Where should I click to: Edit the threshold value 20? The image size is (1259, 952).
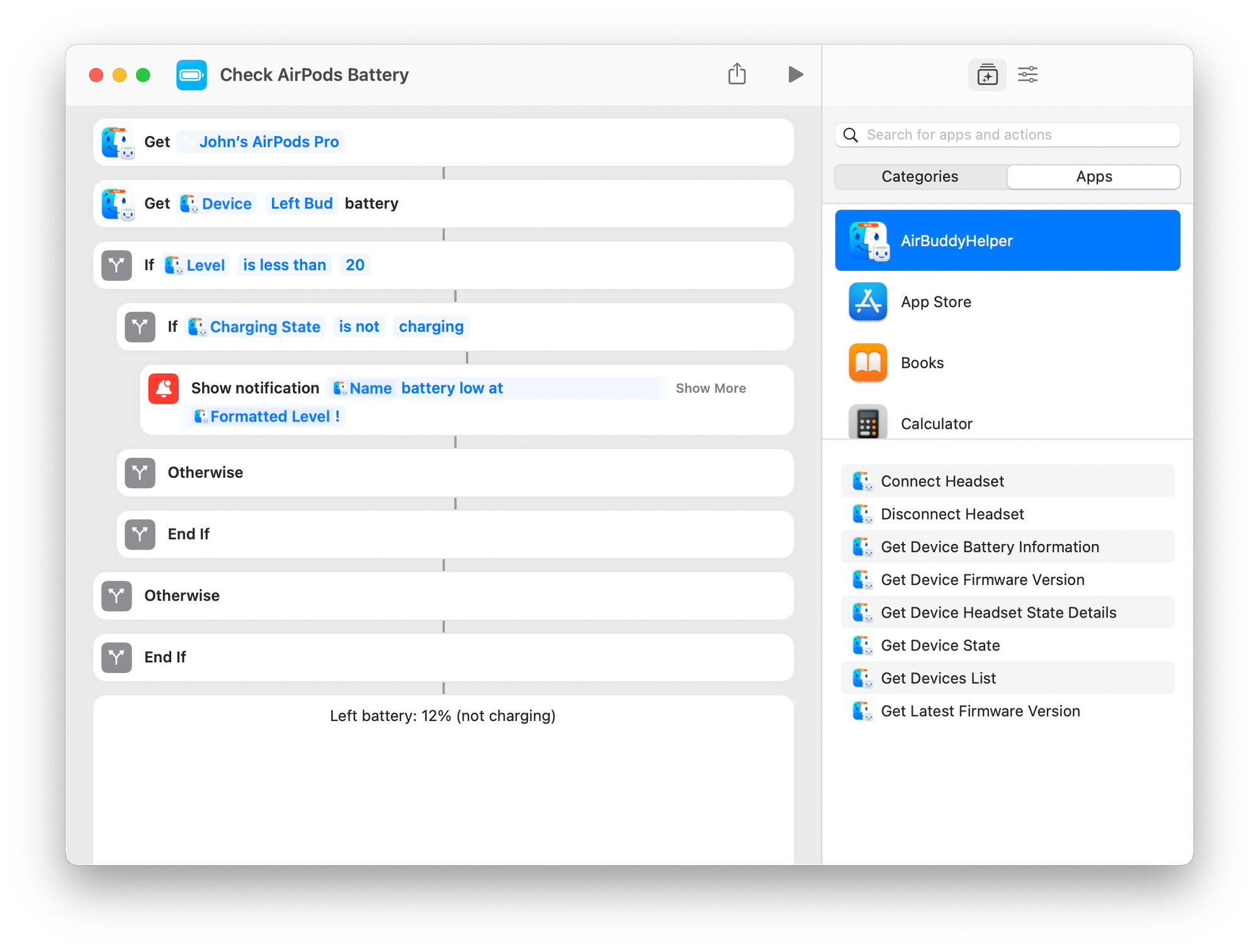(355, 265)
